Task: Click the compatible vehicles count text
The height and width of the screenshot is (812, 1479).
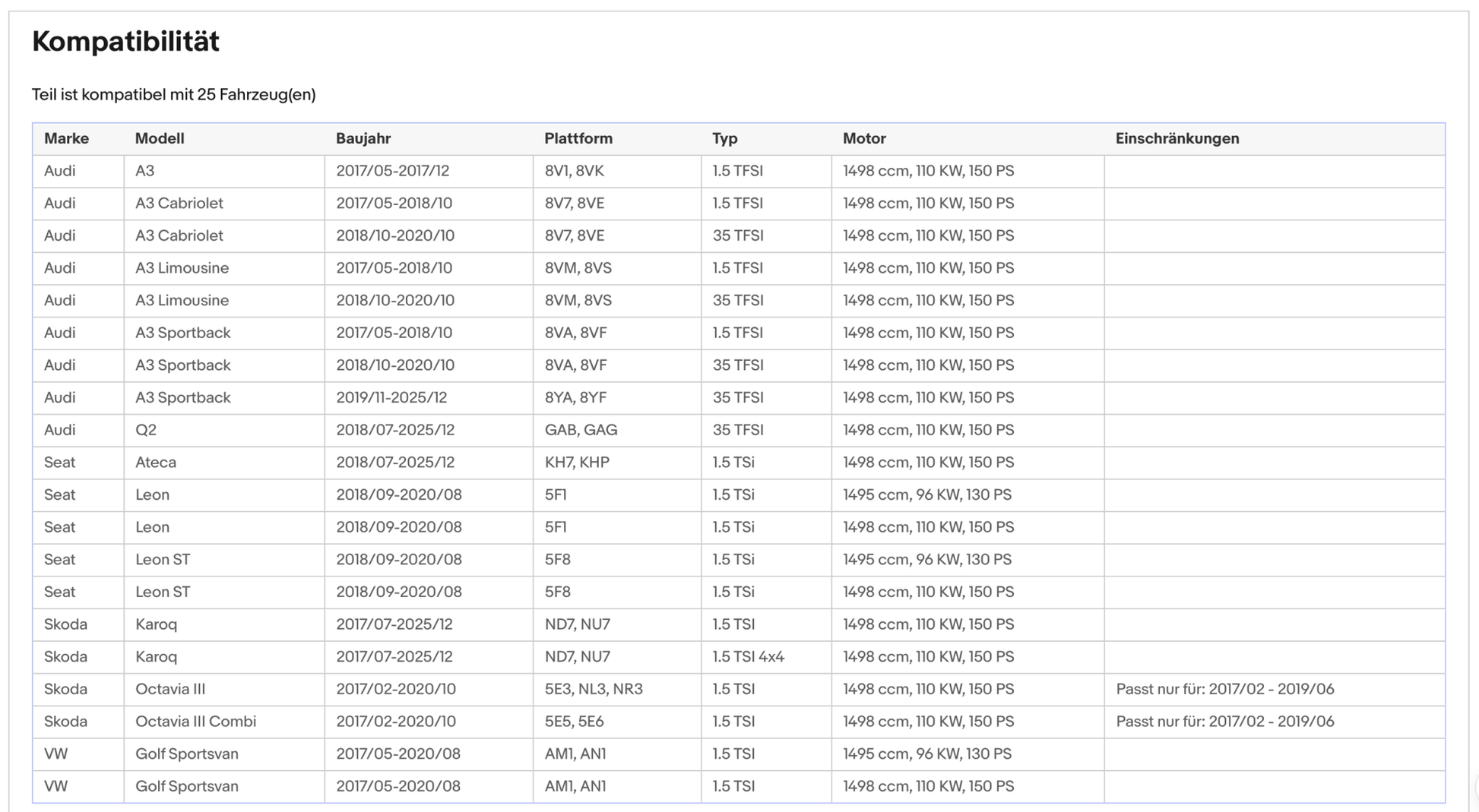Action: 173,94
